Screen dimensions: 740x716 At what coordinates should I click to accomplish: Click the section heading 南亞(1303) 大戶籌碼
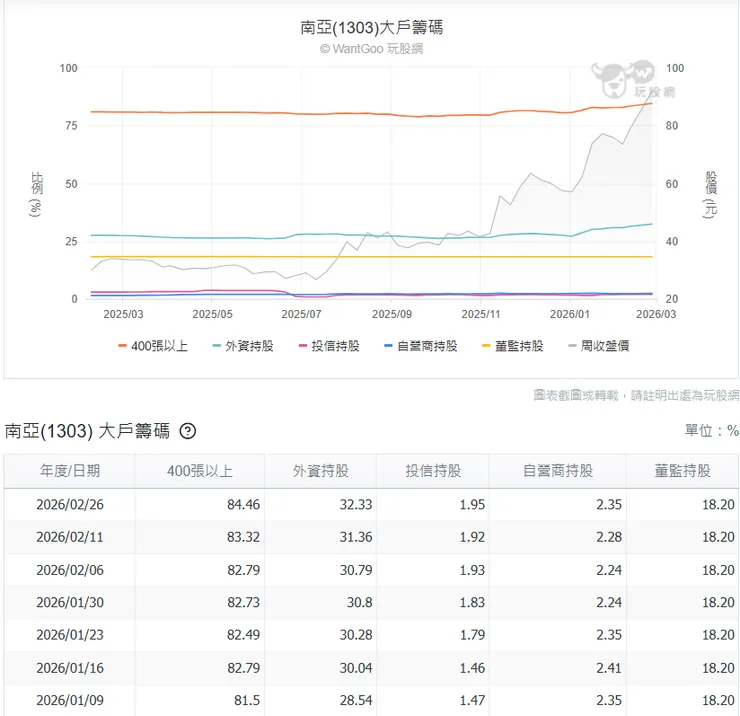pos(87,431)
